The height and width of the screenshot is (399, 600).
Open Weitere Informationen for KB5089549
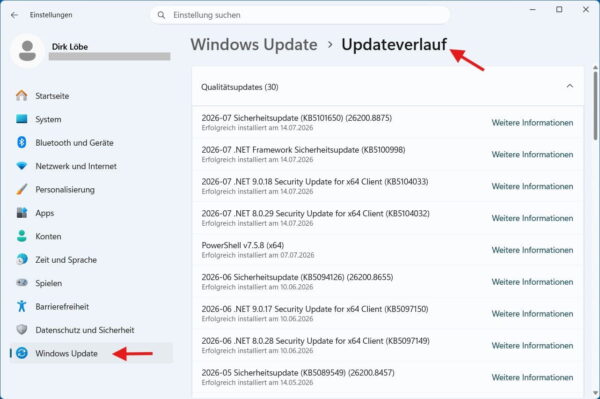pos(532,377)
